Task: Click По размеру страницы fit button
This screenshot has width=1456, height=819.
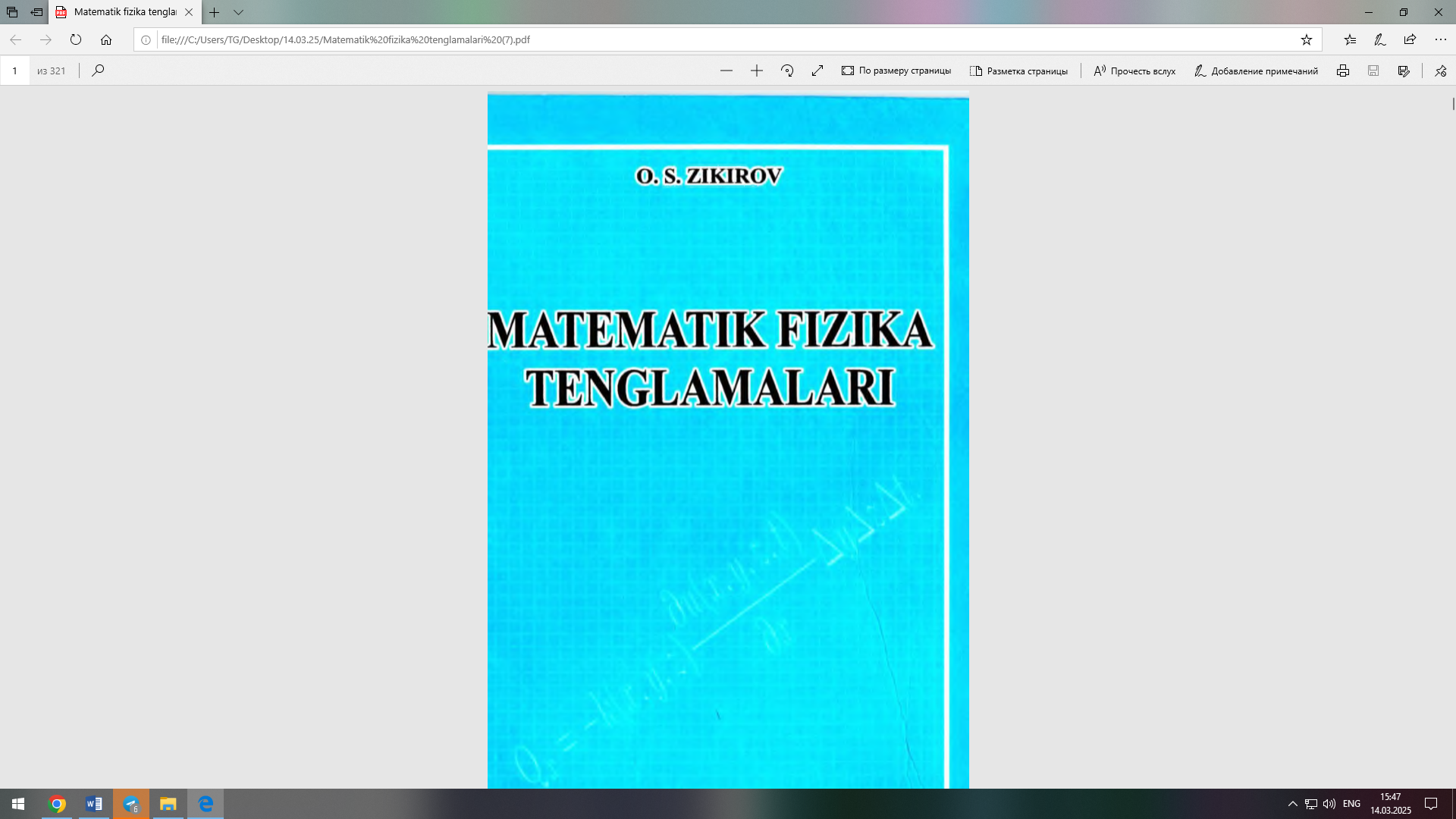Action: [x=896, y=71]
